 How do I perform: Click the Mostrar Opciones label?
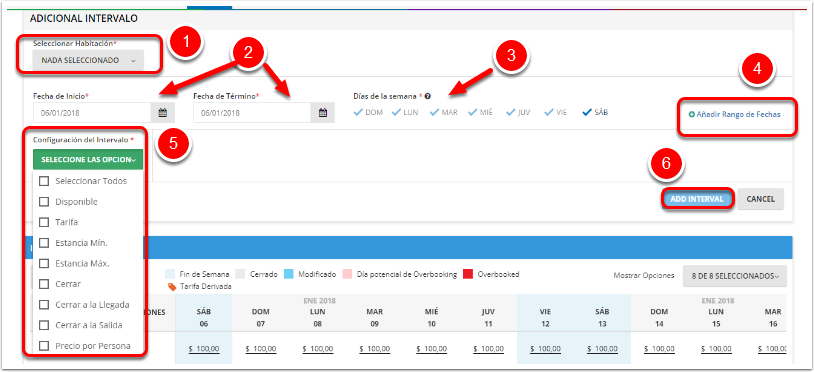(644, 275)
